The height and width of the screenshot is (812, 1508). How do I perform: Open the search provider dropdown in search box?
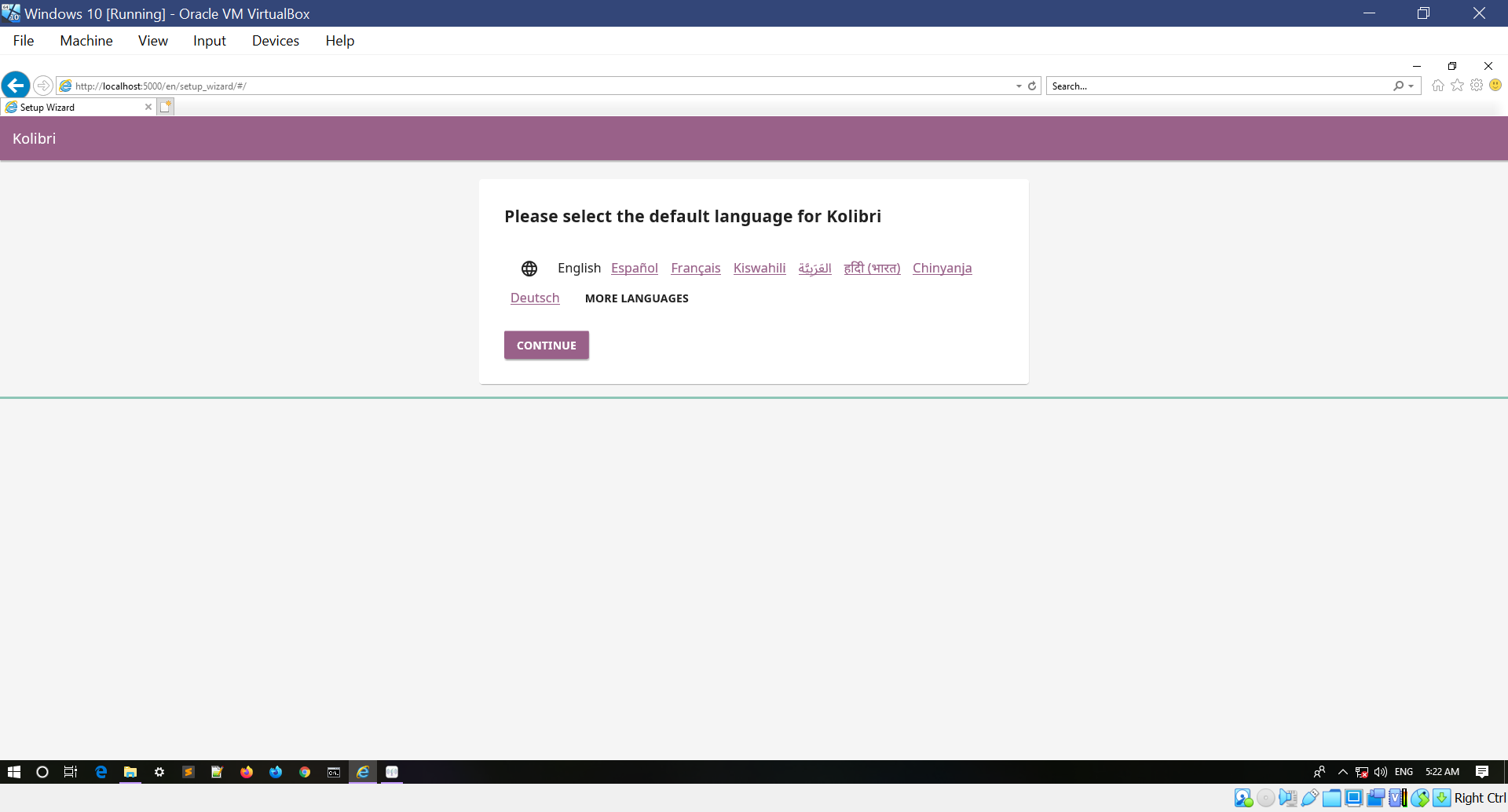pyautogui.click(x=1409, y=86)
